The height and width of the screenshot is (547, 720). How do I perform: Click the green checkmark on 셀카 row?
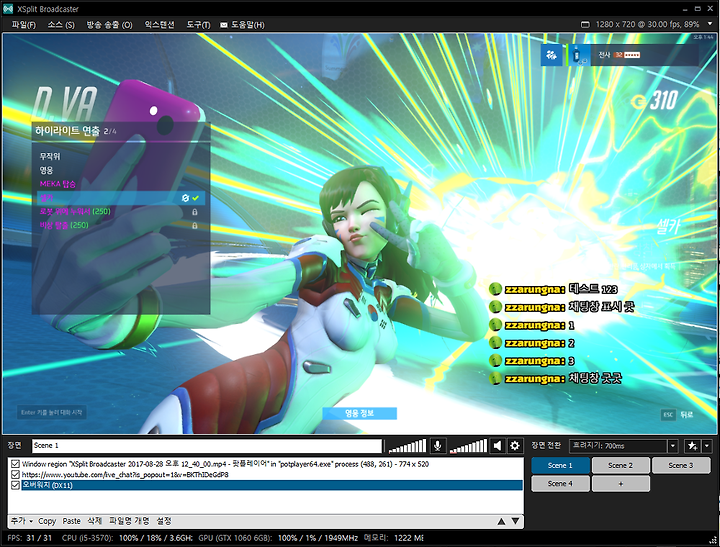196,198
